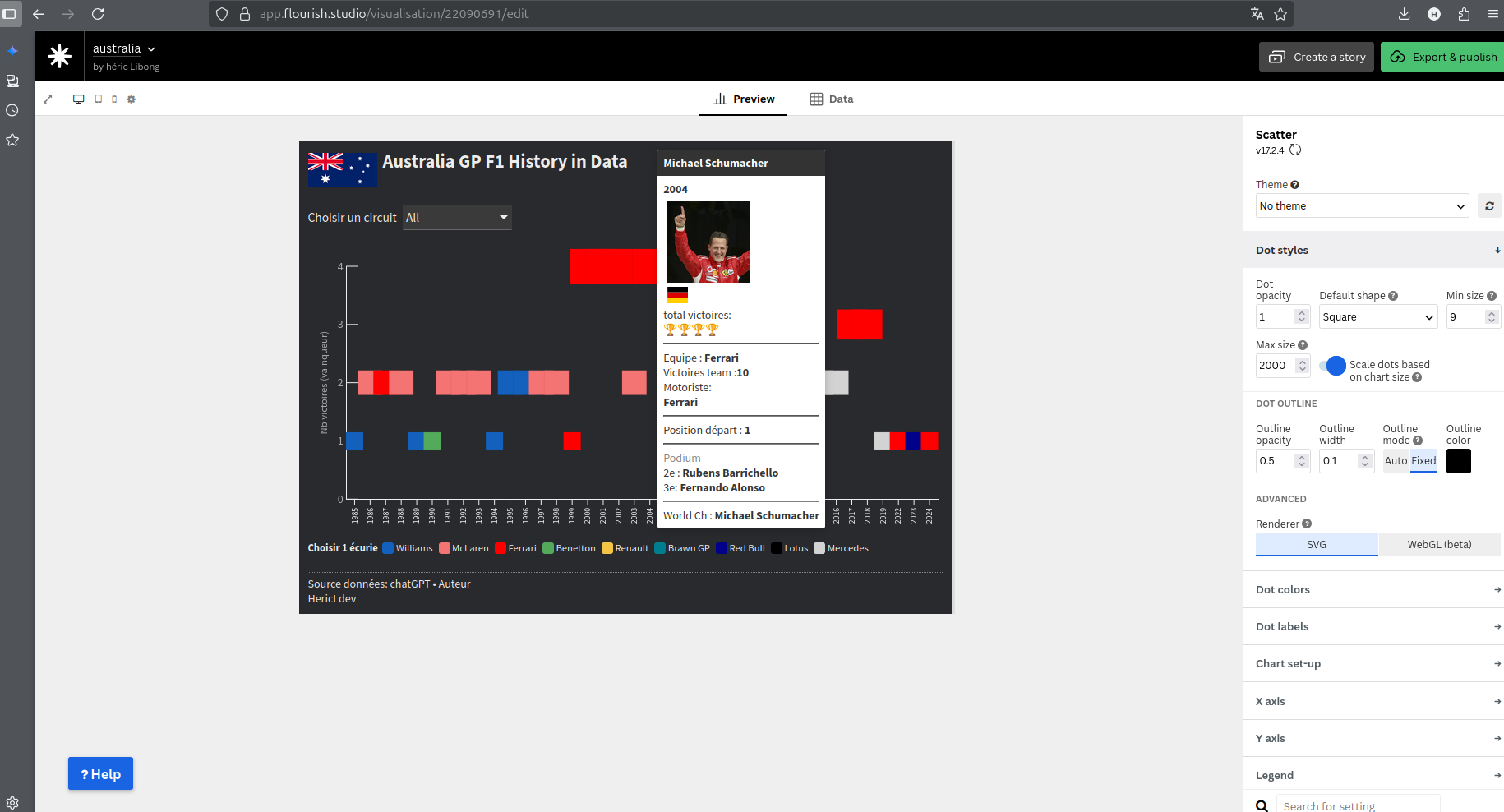Set outline mode to Fixed
Viewport: 1504px width, 812px height.
[x=1423, y=461]
